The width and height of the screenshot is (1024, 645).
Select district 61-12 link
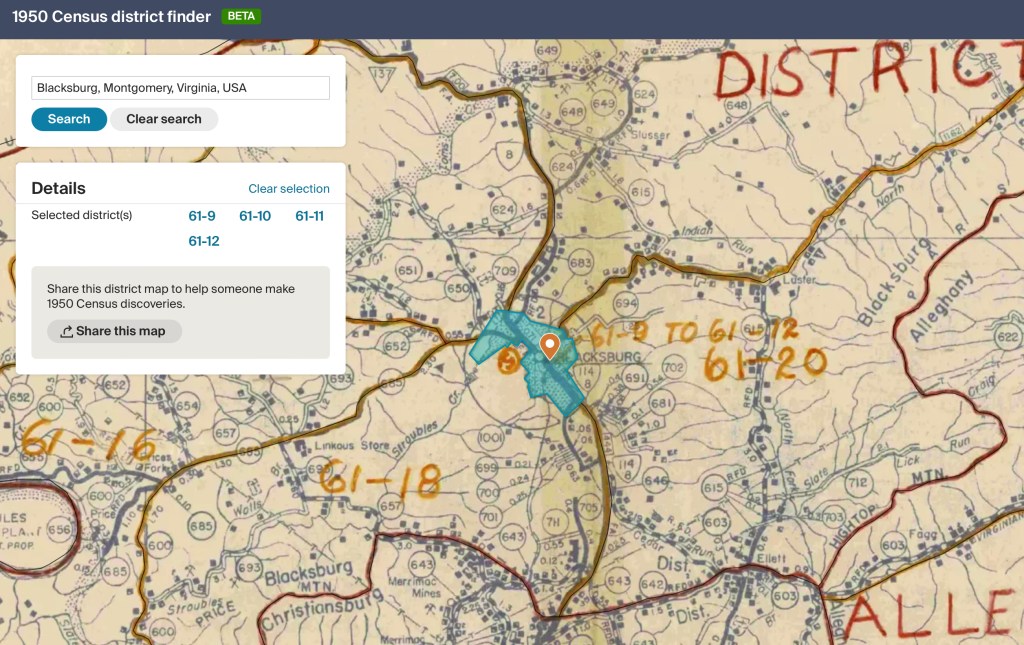point(204,241)
